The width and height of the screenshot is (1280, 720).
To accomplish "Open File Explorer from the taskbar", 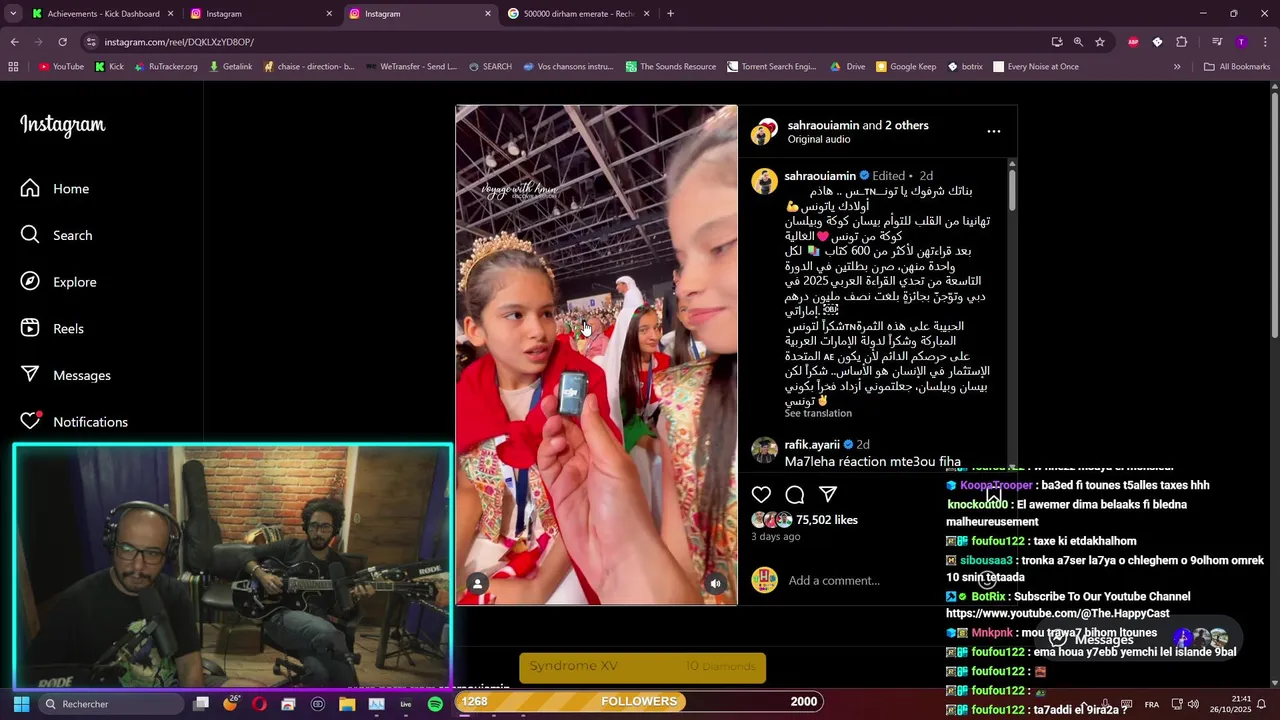I will (x=347, y=704).
